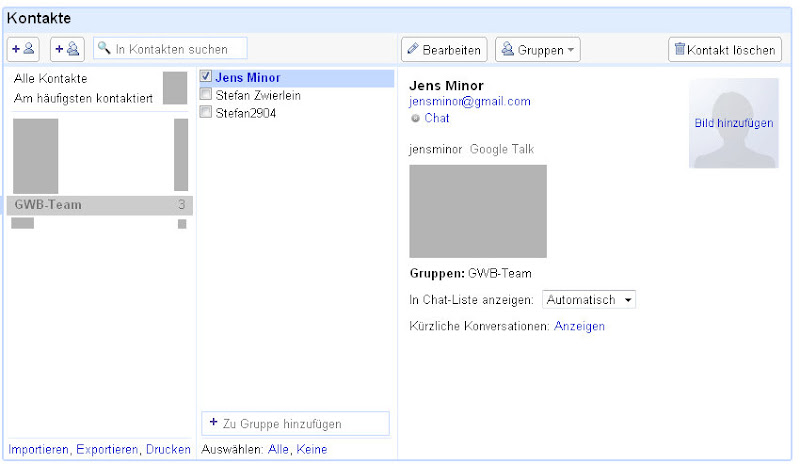800x464 pixels.
Task: Click the add new contact icon button
Action: (23, 49)
